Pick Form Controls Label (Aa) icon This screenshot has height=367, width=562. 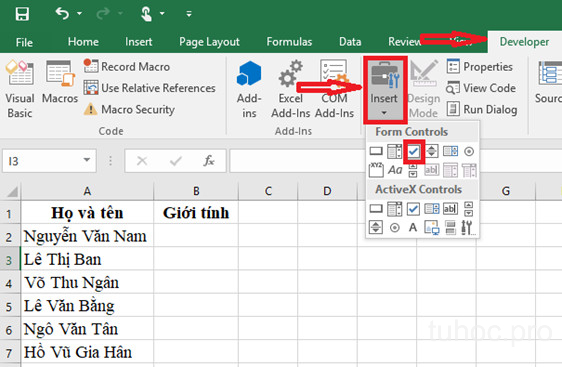tap(395, 170)
